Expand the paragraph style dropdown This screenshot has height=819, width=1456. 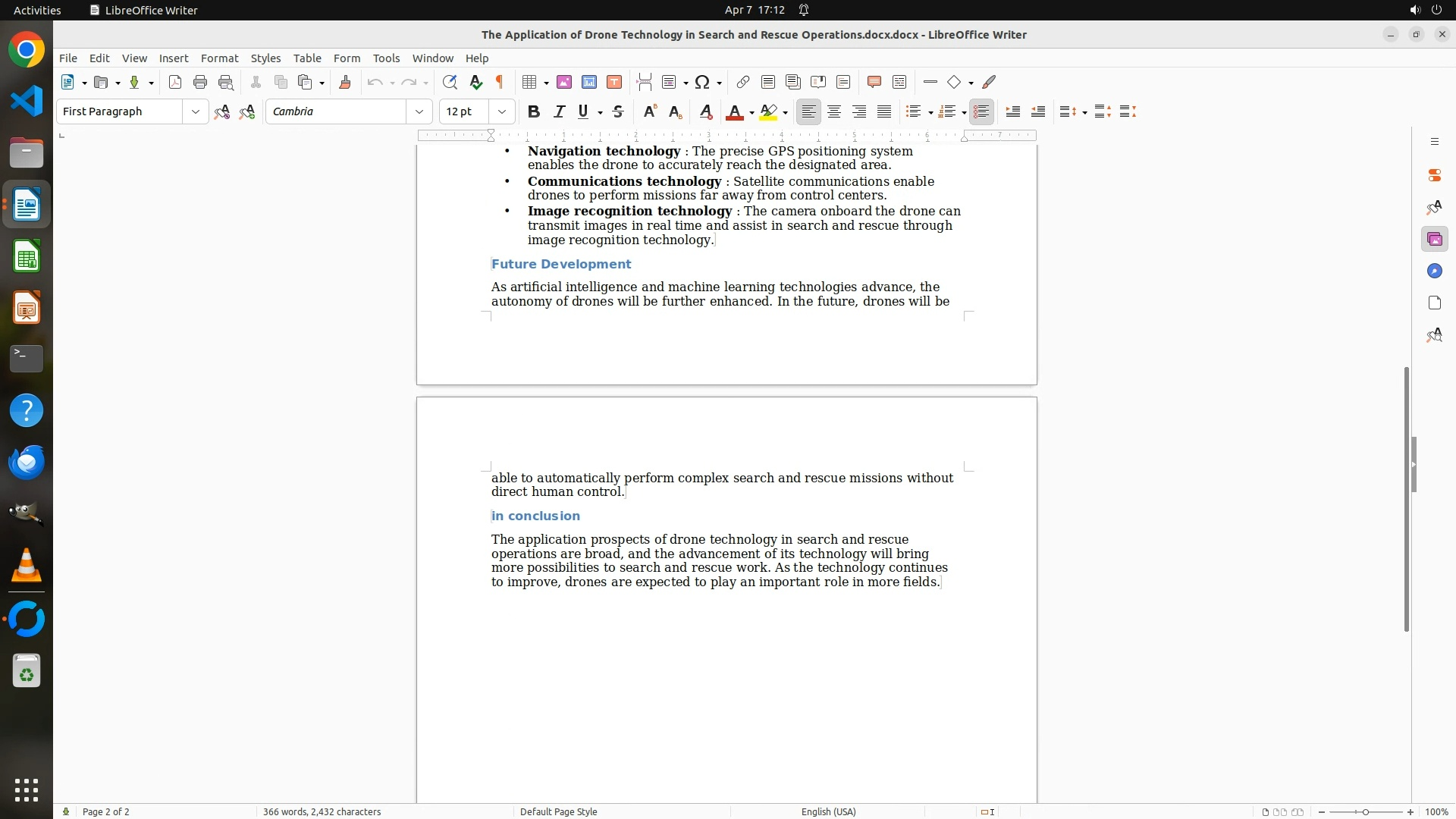click(x=196, y=112)
